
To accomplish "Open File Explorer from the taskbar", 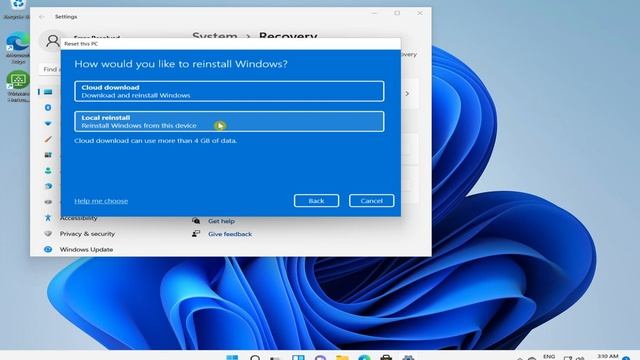I will point(342,358).
